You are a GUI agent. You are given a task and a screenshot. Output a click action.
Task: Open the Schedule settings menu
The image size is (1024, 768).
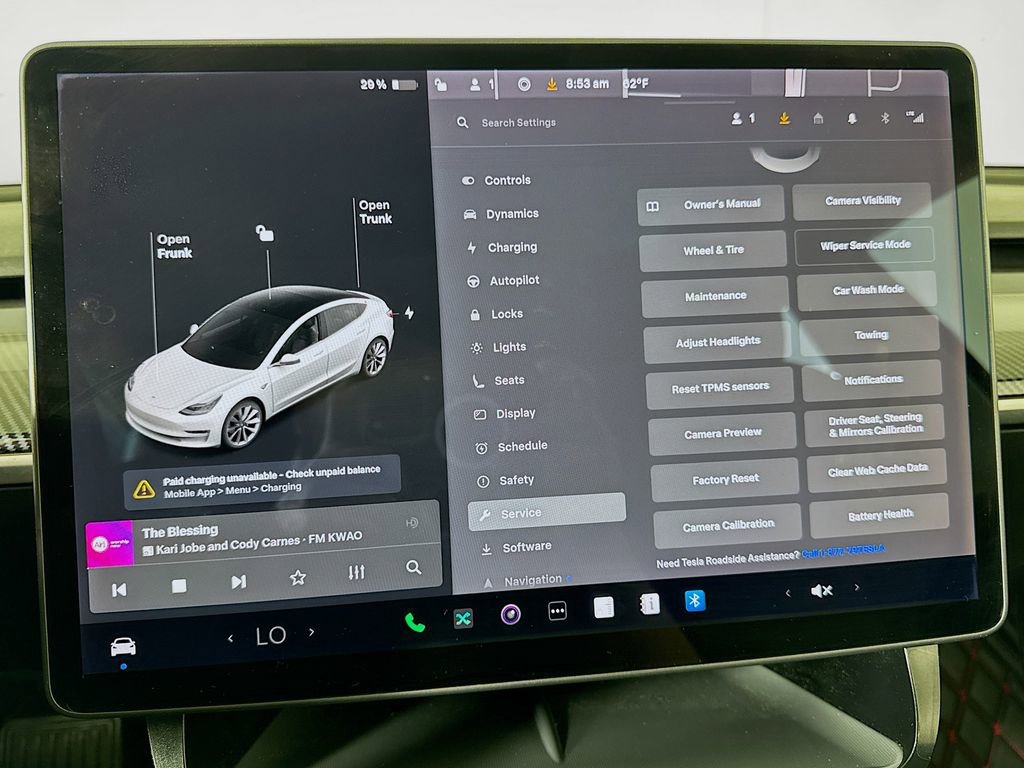coord(511,447)
